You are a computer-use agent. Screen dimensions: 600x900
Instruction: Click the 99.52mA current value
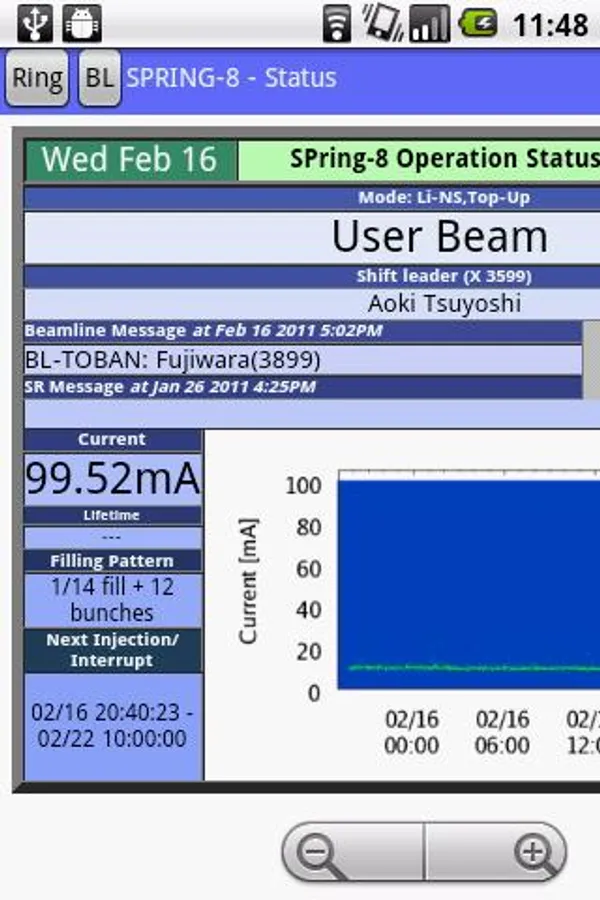(113, 479)
